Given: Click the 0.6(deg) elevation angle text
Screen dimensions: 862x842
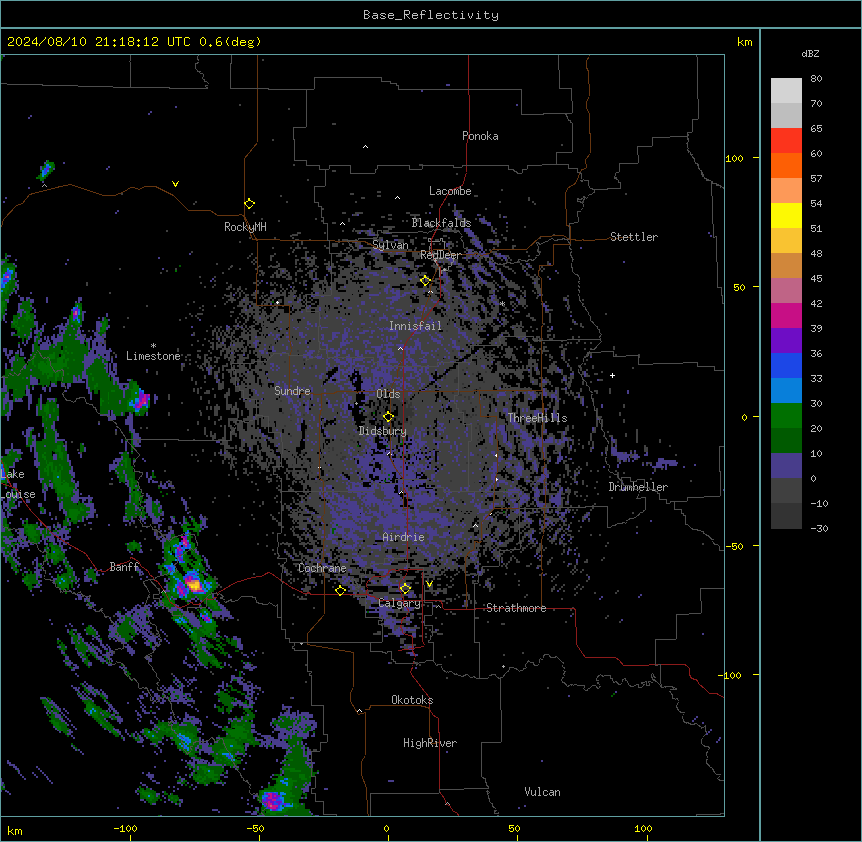Looking at the screenshot, I should pos(230,42).
